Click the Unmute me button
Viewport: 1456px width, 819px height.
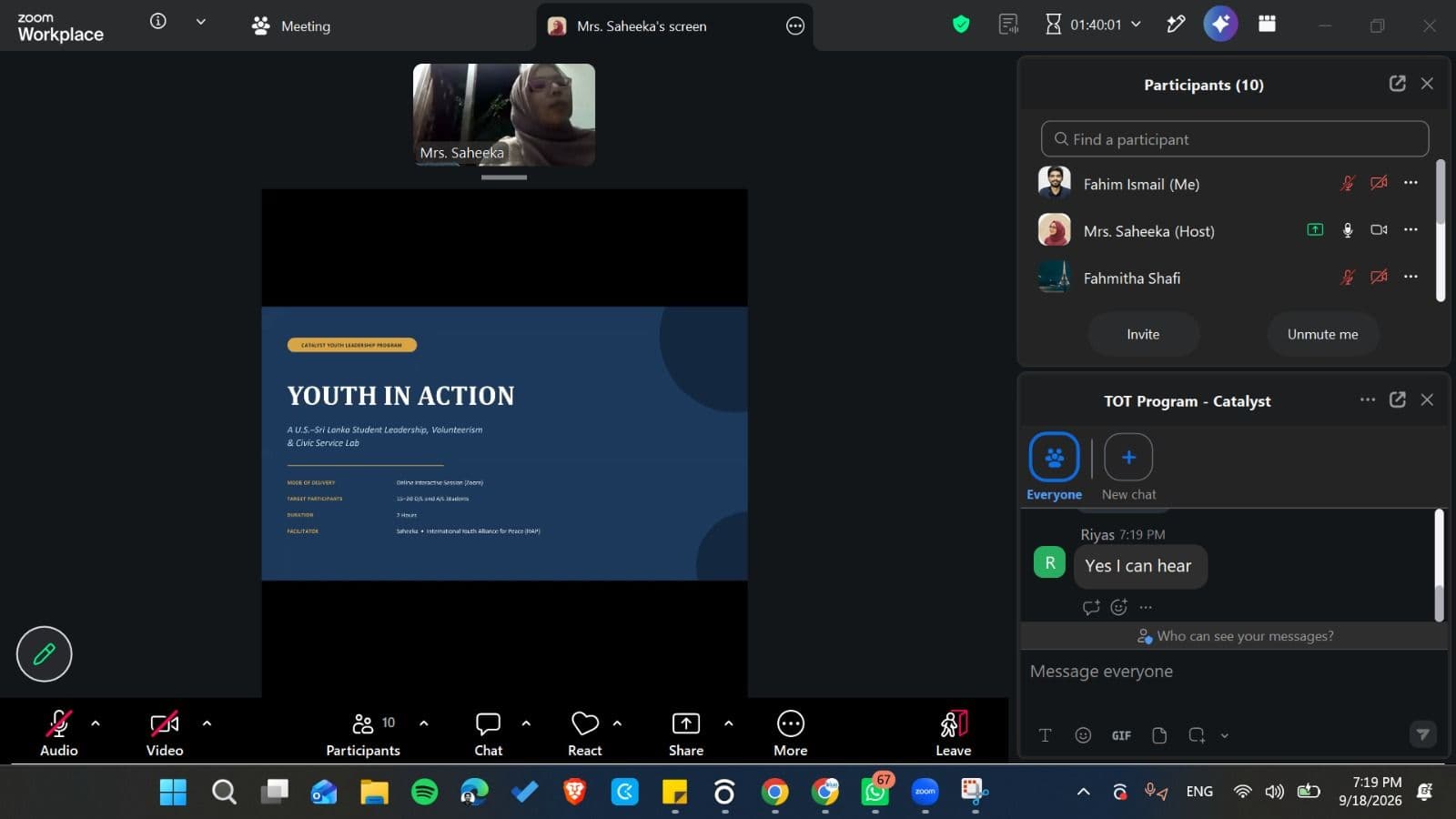pyautogui.click(x=1322, y=334)
